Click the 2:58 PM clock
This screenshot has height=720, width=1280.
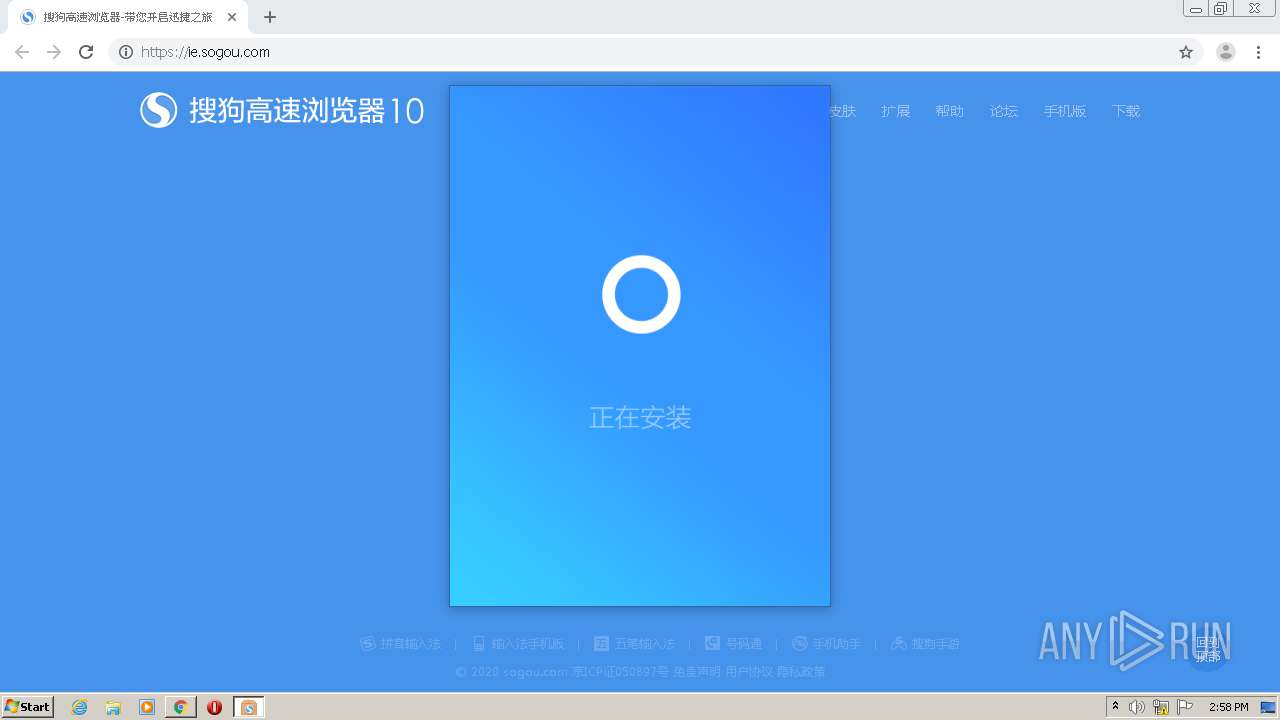(1228, 707)
